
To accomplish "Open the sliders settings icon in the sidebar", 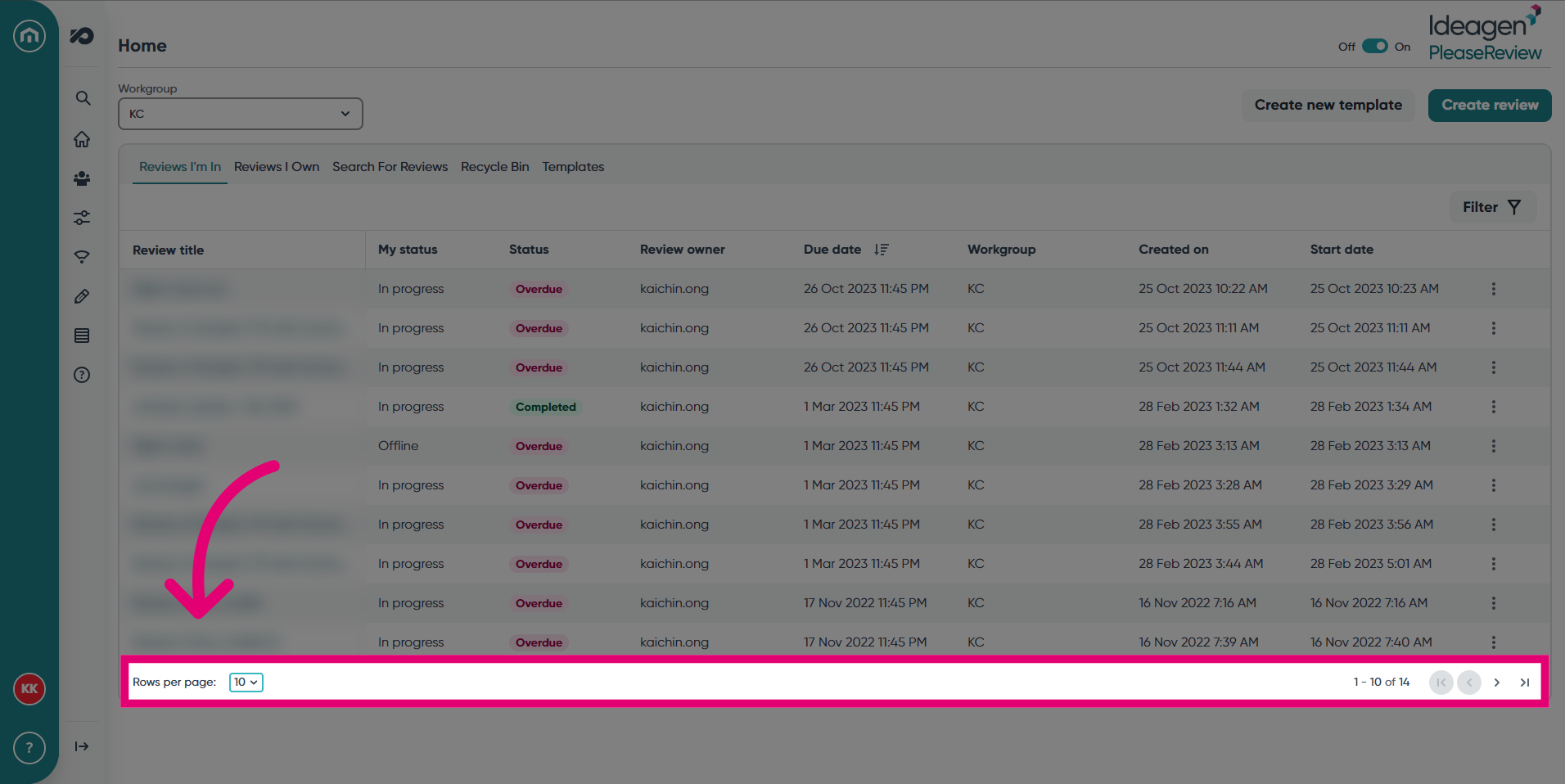I will pos(82,218).
